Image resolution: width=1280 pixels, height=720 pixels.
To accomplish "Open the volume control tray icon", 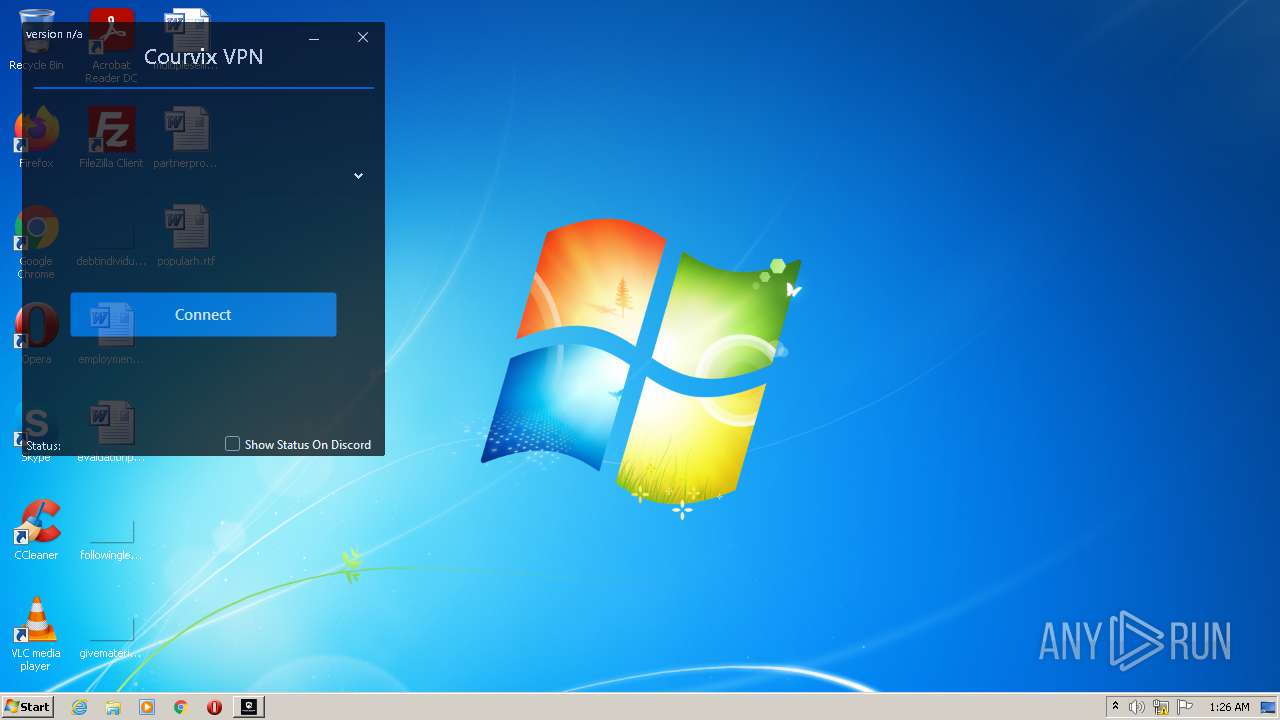I will click(1137, 707).
